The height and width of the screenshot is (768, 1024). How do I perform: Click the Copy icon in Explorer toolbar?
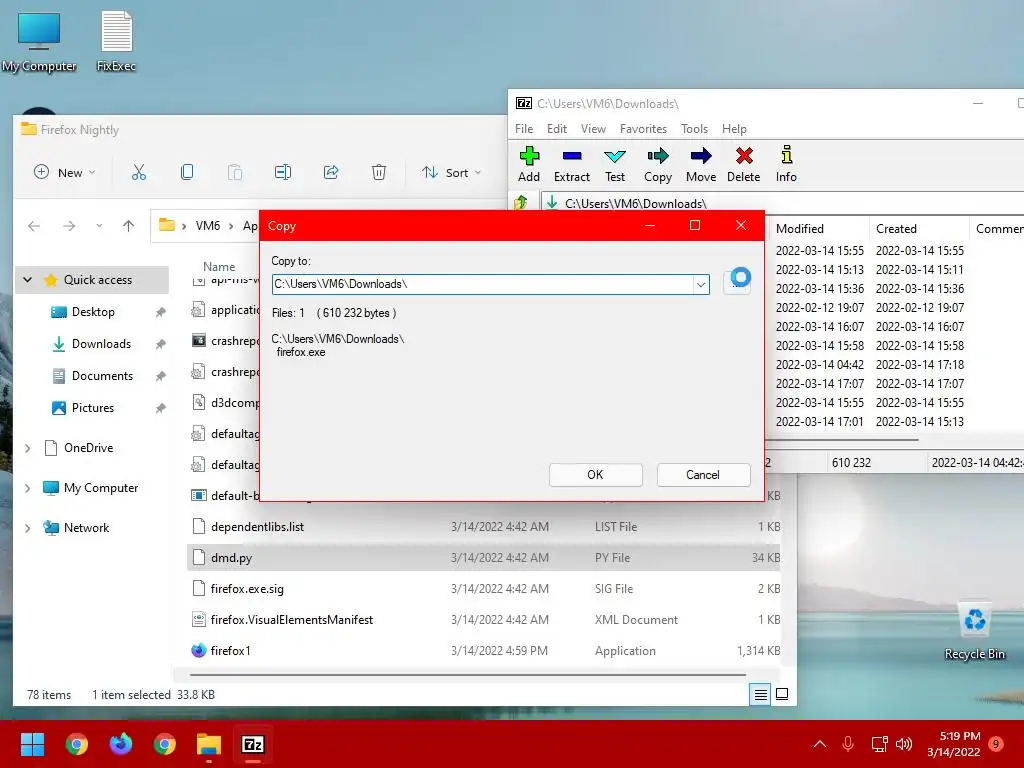pyautogui.click(x=187, y=172)
